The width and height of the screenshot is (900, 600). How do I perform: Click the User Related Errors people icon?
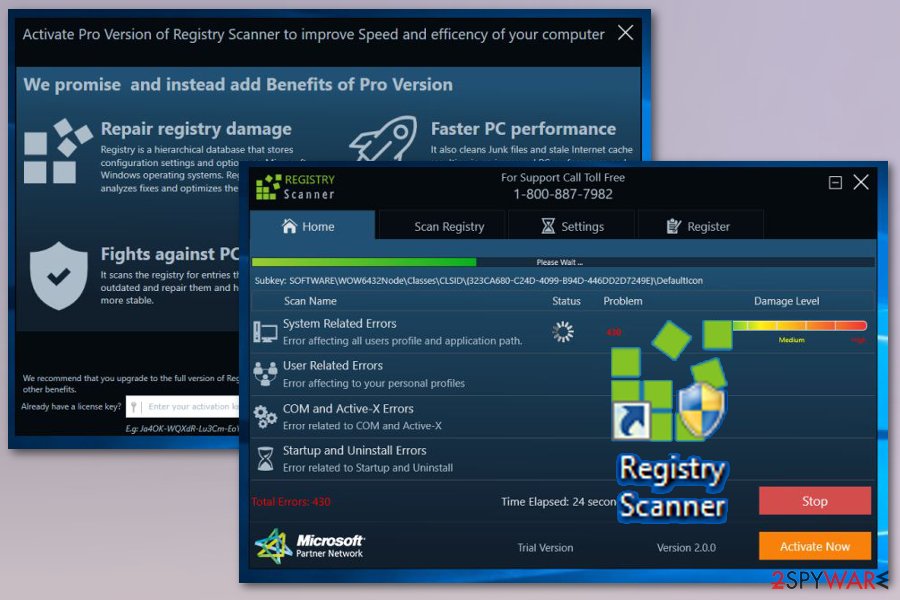tap(265, 374)
